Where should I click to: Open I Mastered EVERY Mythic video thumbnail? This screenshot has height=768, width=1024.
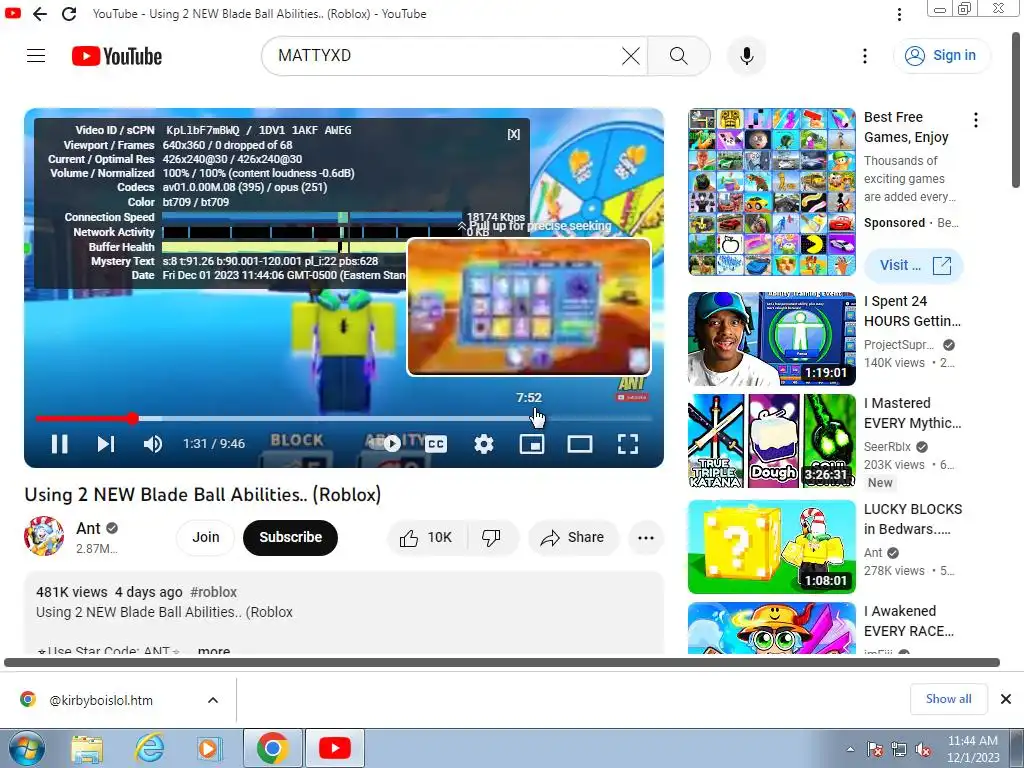pyautogui.click(x=772, y=441)
